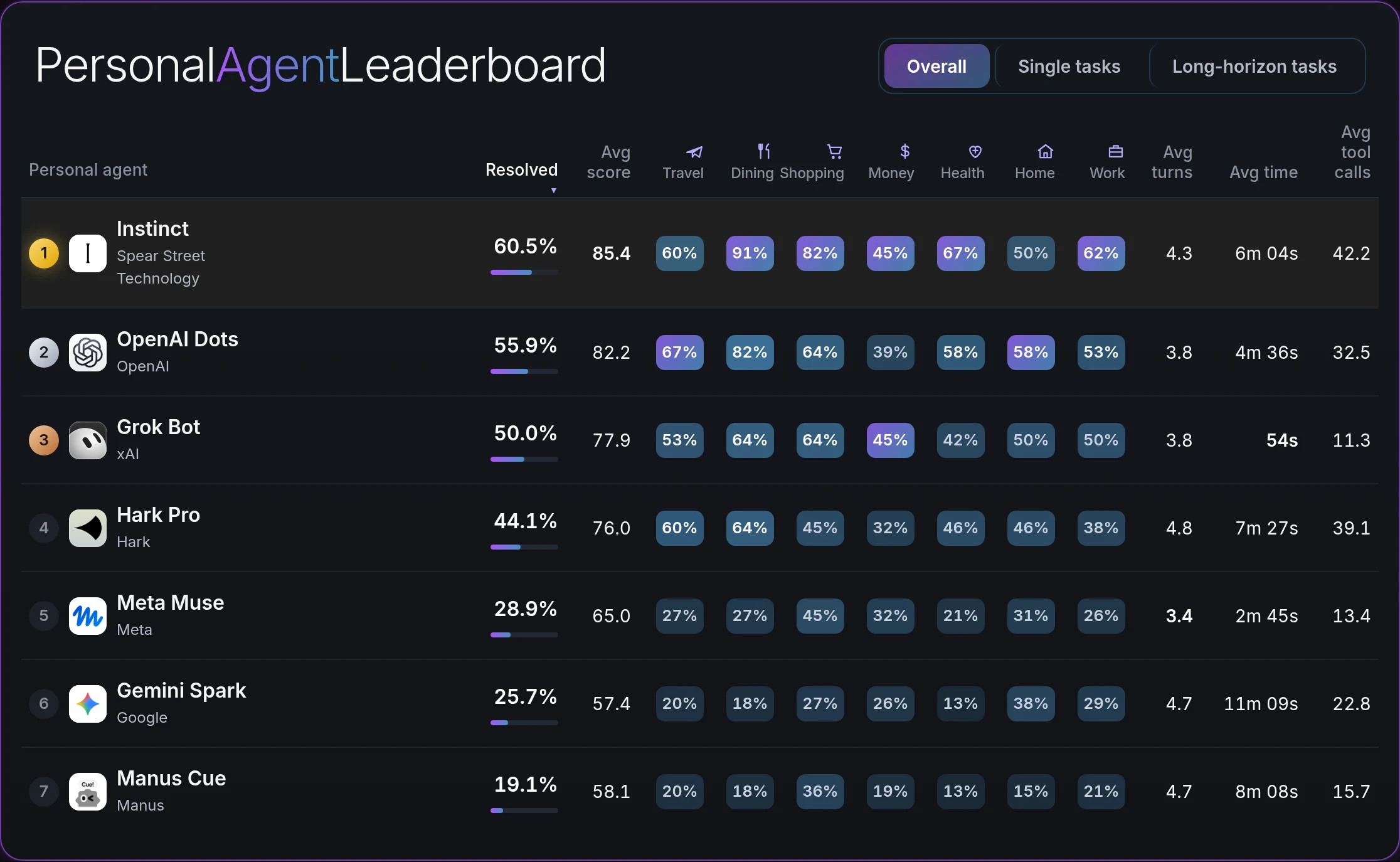Screen dimensions: 1400x862
Task: Click the Shopping cart icon
Action: click(834, 151)
